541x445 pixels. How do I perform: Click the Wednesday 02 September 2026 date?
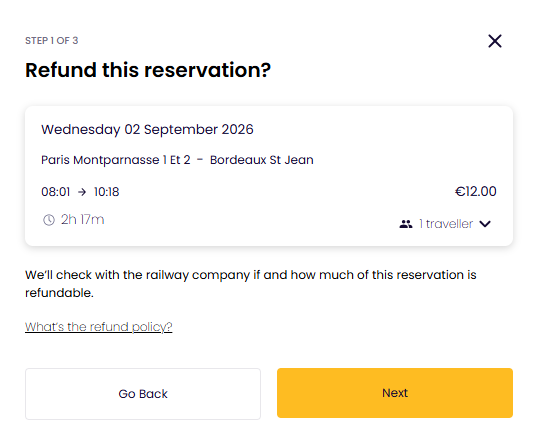click(x=147, y=130)
